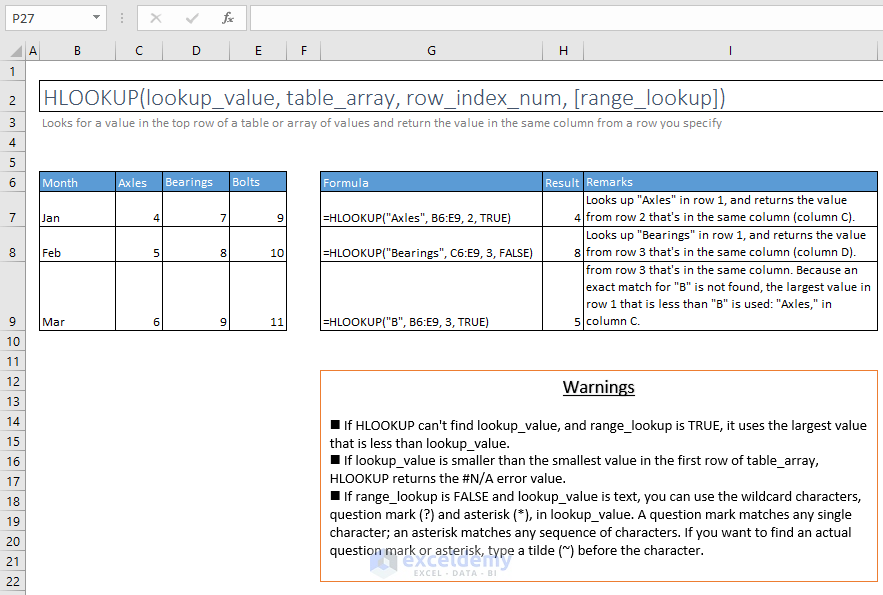Click the 'exact match for "B"' remark cell
The width and height of the screenshot is (883, 595).
730,296
